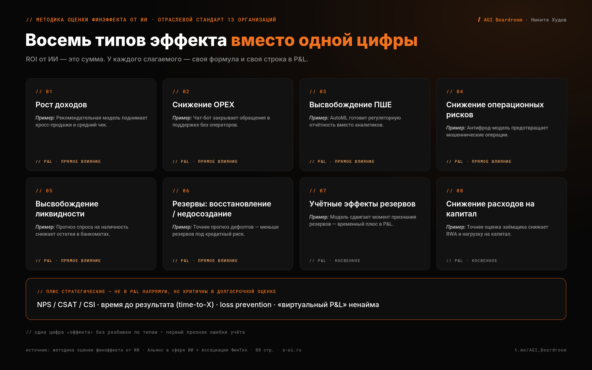This screenshot has width=592, height=370.
Task: Click 'P&L · косвенное' tag in 'Учётные эффекты резервов' card
Action: [335, 261]
